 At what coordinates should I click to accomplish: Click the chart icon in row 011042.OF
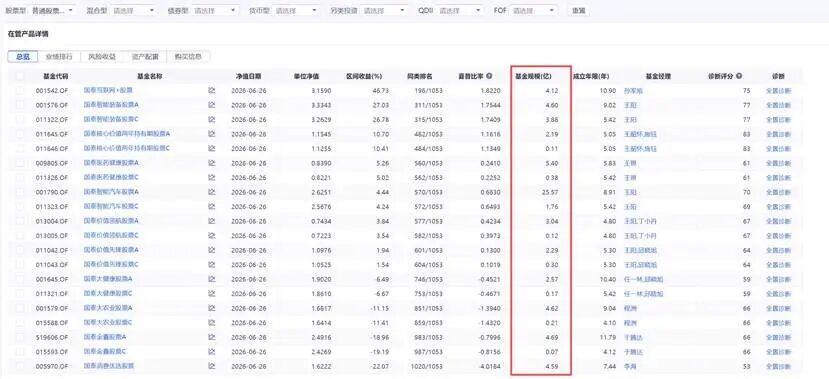pyautogui.click(x=212, y=250)
